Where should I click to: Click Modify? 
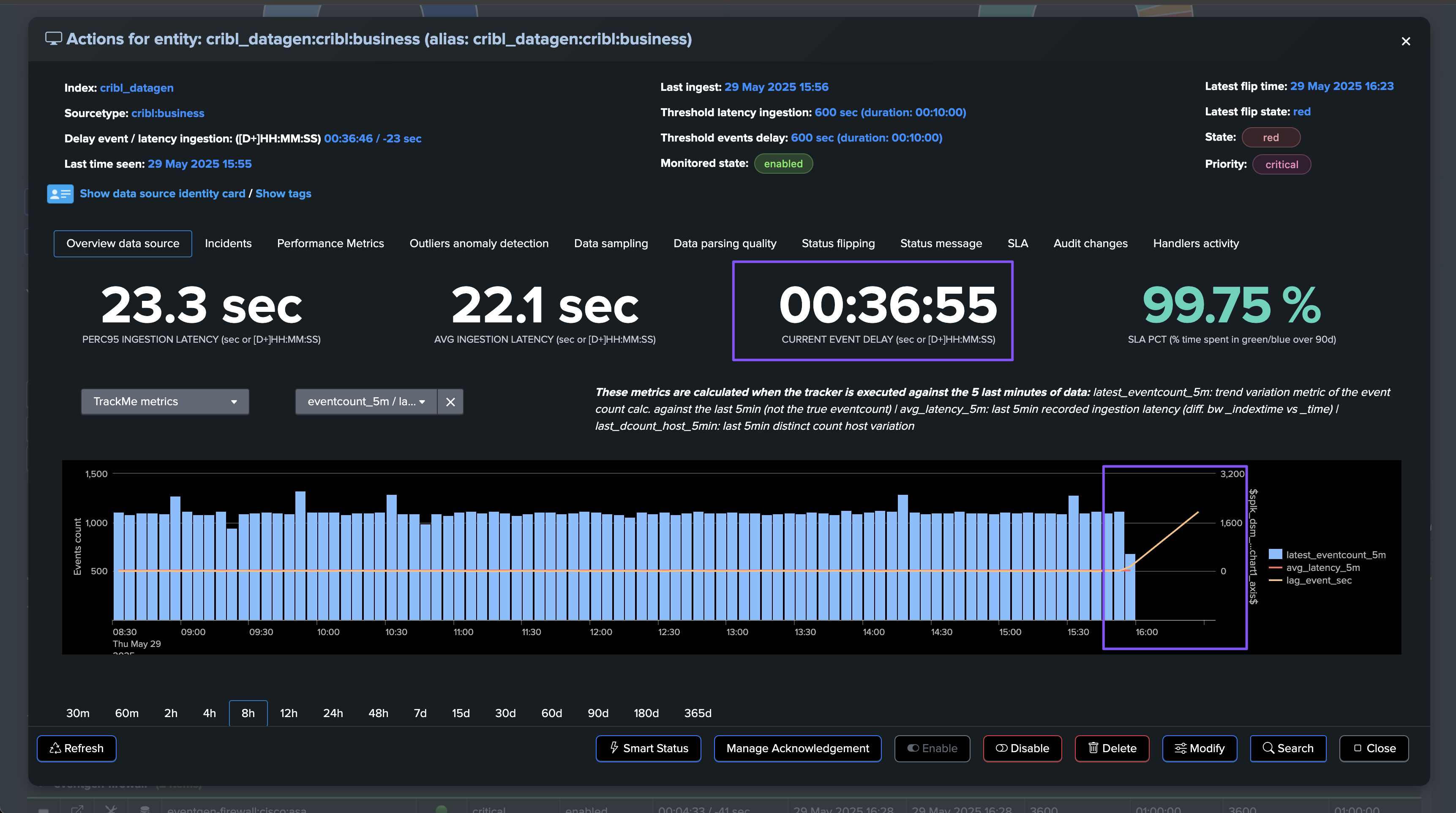coord(1200,748)
